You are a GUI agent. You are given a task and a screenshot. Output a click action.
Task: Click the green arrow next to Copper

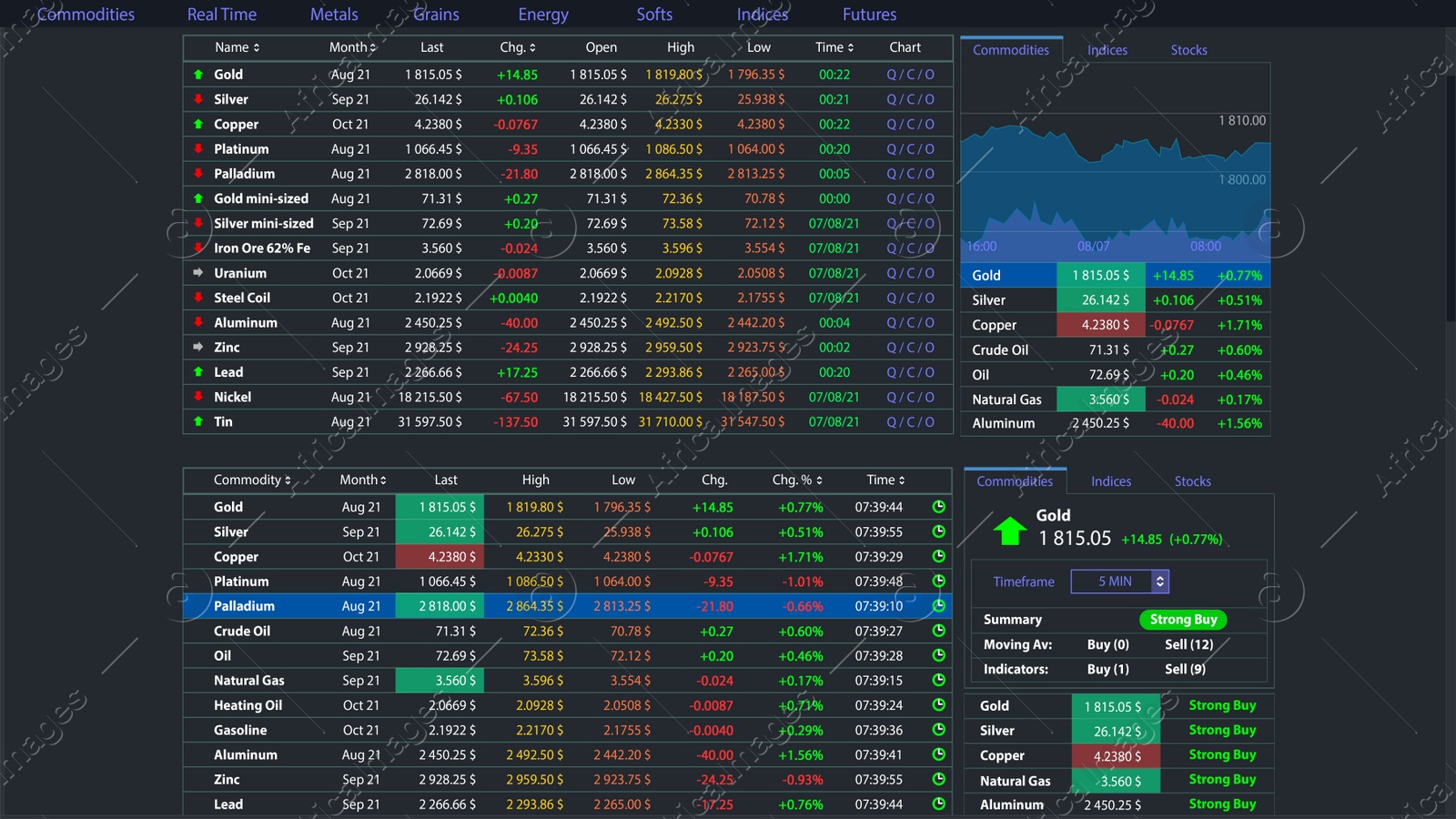[198, 124]
